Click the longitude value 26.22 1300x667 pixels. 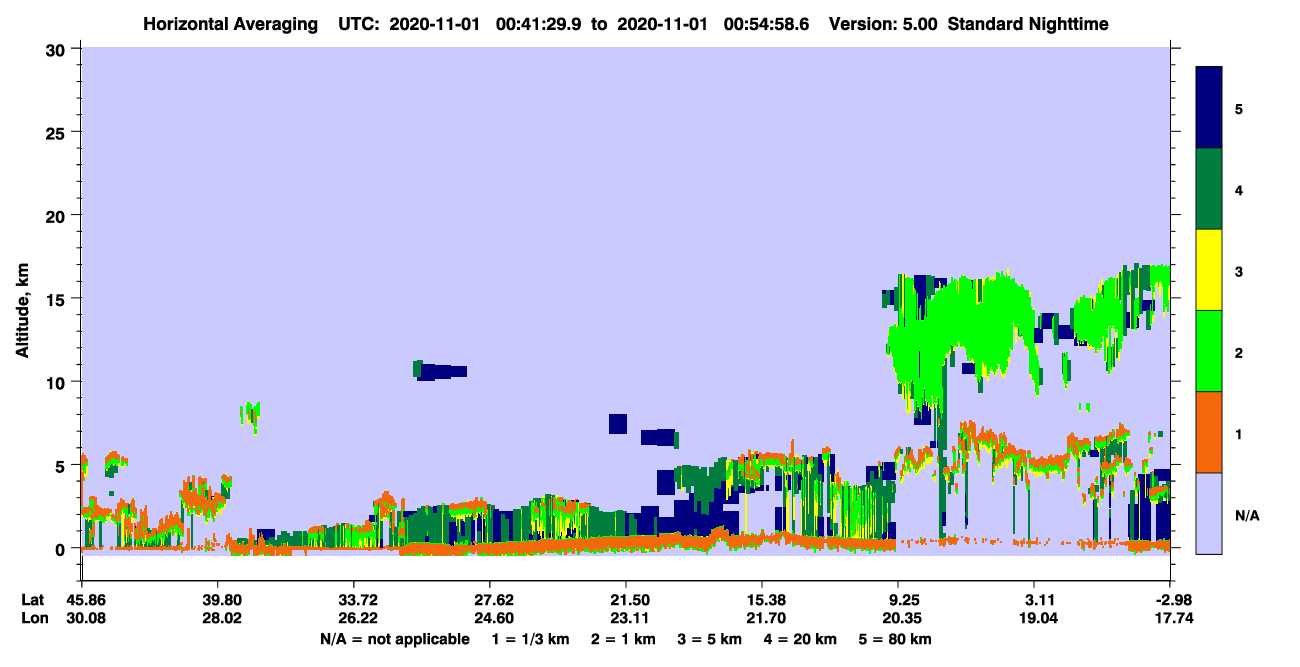click(353, 618)
